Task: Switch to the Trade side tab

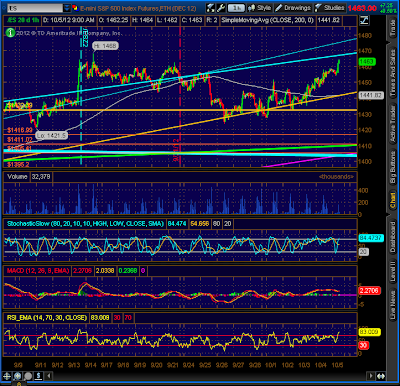Action: point(393,28)
